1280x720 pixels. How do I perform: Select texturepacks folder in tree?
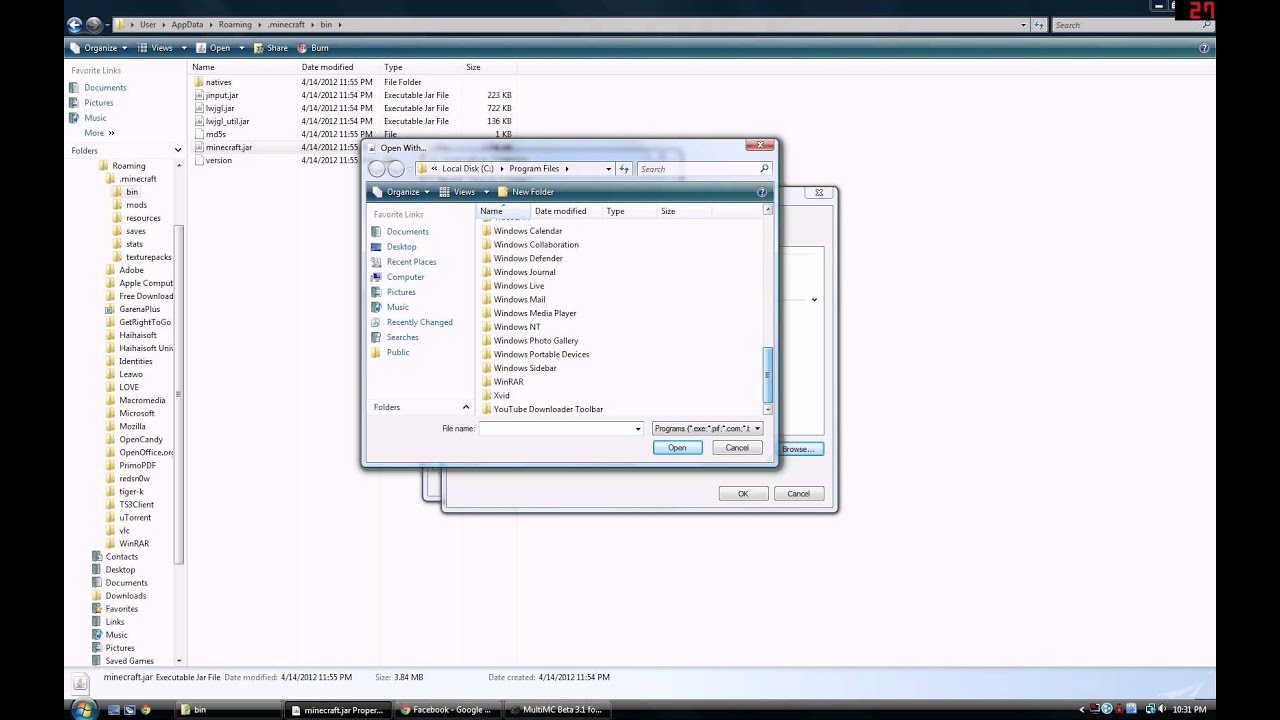(x=148, y=257)
